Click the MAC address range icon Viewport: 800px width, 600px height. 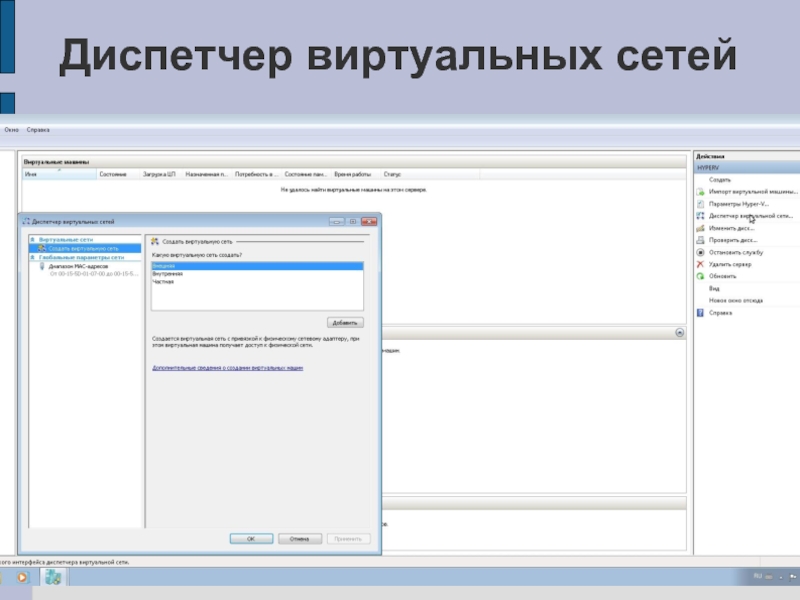[42, 266]
